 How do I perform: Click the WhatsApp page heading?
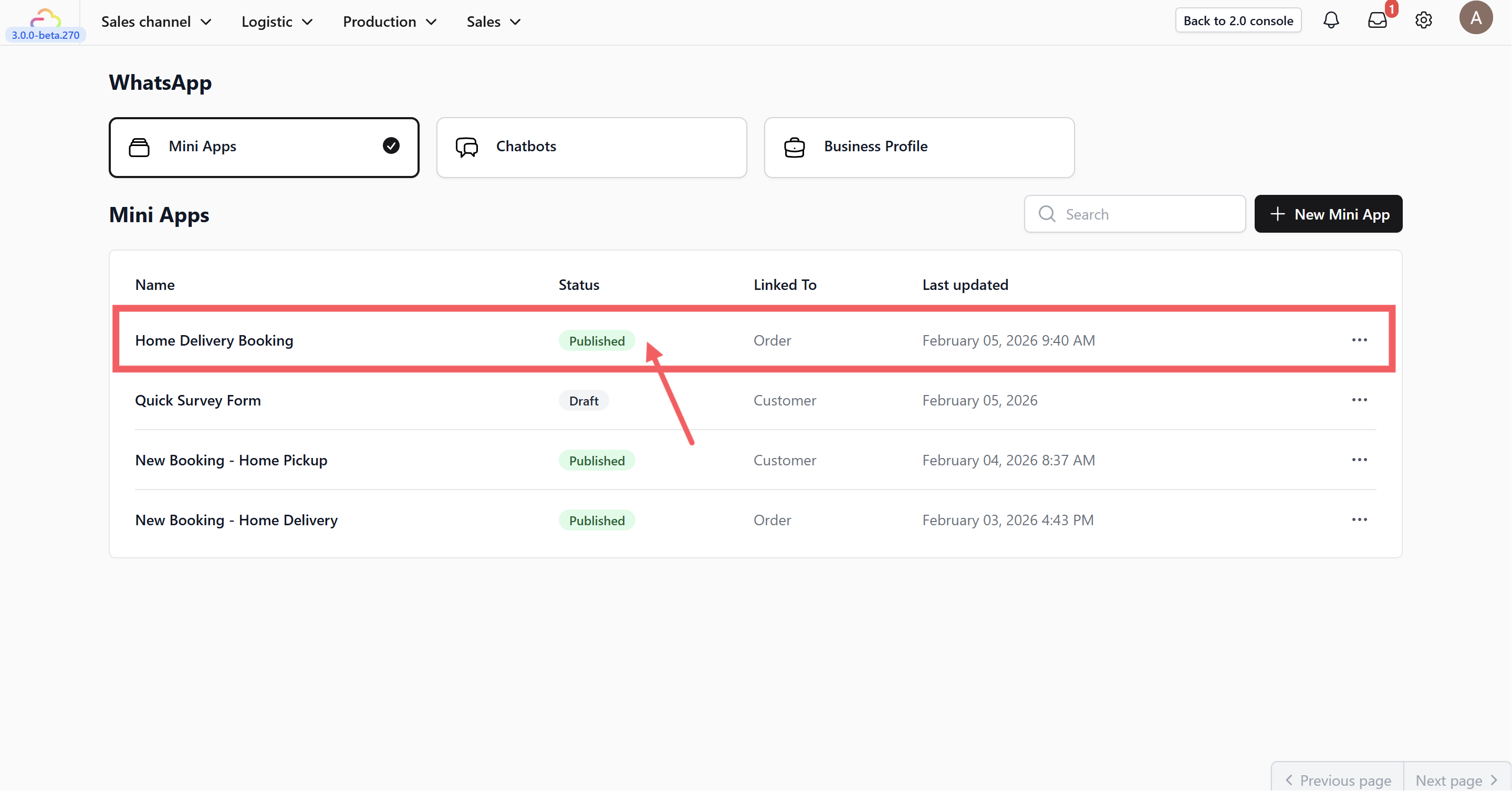[x=160, y=83]
